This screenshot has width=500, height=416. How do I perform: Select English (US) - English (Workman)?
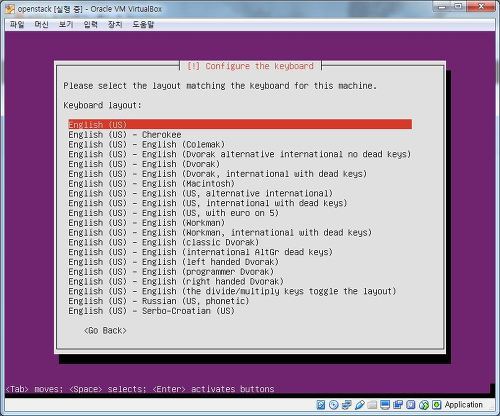[x=147, y=223]
